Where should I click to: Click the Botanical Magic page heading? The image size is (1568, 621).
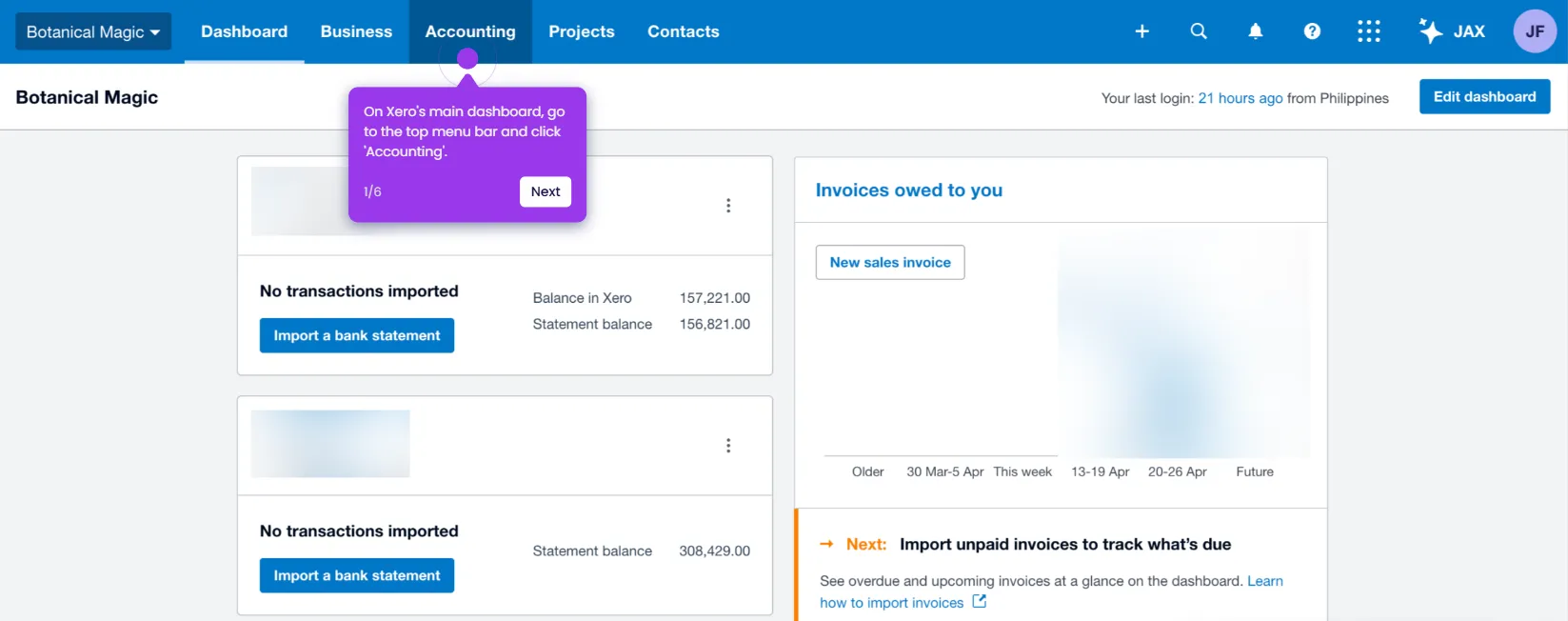[x=87, y=97]
